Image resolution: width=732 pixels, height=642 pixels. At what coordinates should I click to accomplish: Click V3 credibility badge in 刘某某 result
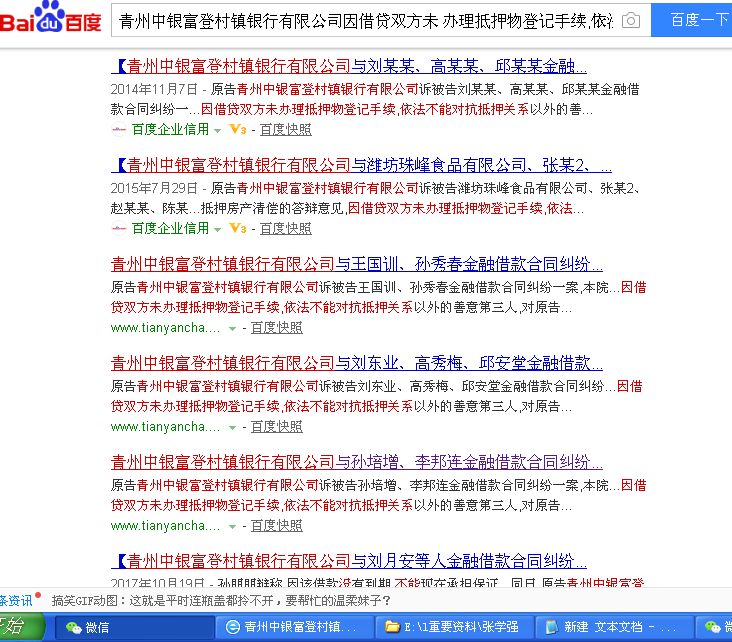[238, 129]
